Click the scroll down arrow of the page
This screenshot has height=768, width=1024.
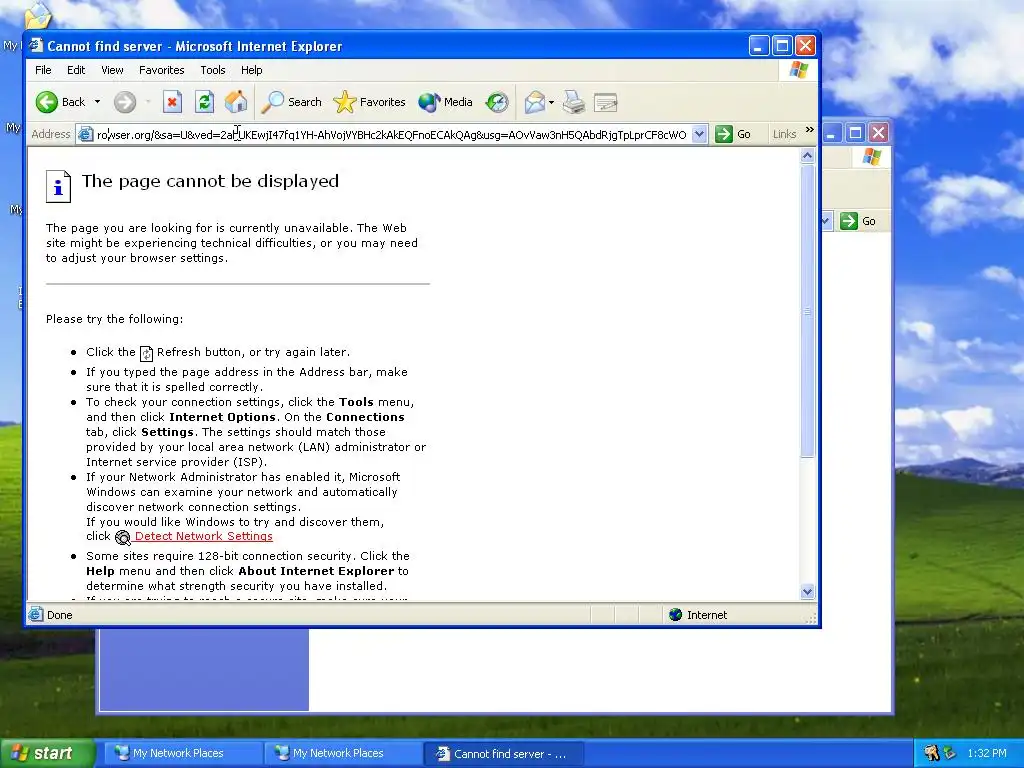[807, 592]
